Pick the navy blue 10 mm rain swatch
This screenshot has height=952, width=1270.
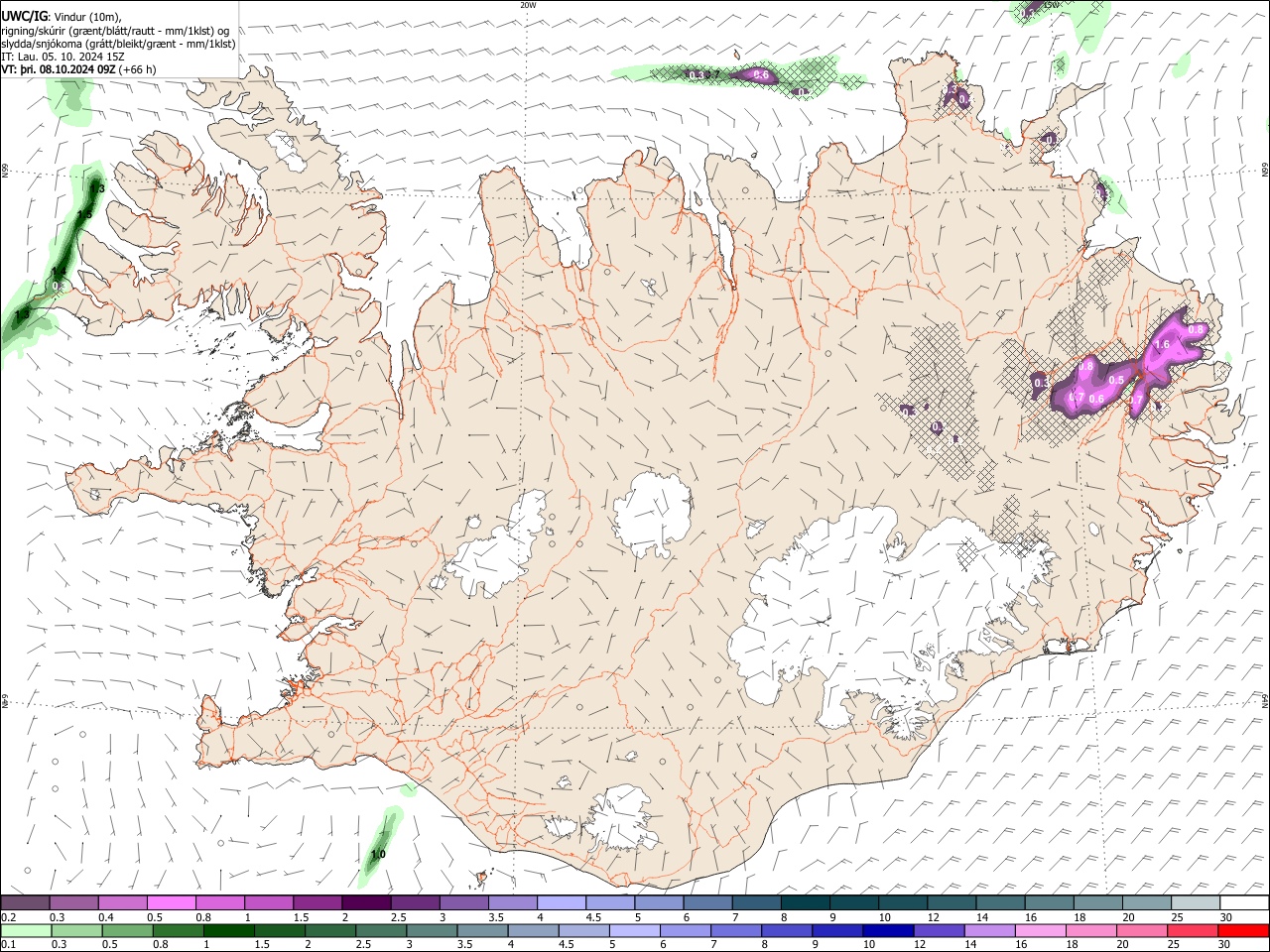click(x=887, y=930)
